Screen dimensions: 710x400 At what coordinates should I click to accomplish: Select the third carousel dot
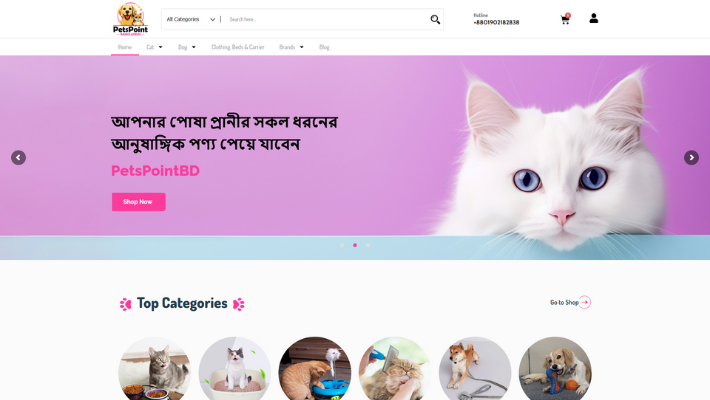[368, 245]
